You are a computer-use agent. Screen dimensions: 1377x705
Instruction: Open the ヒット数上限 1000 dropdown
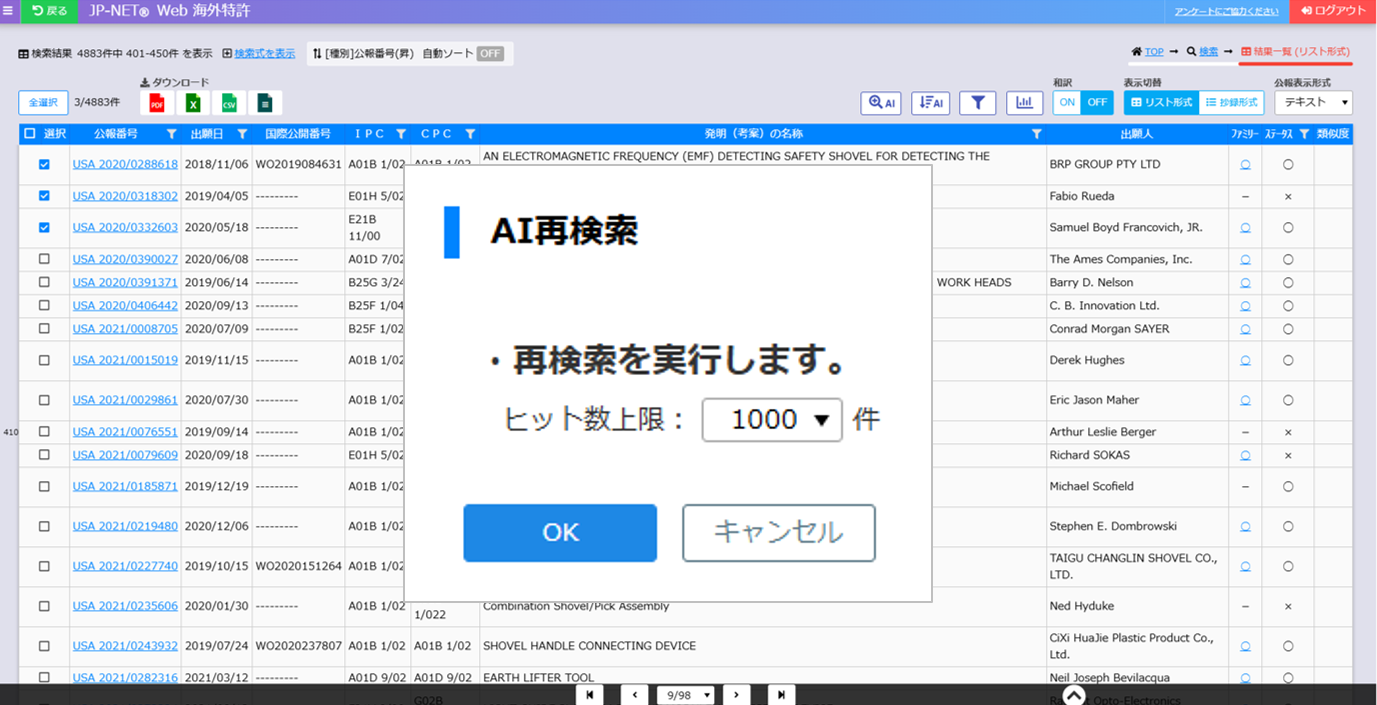772,420
